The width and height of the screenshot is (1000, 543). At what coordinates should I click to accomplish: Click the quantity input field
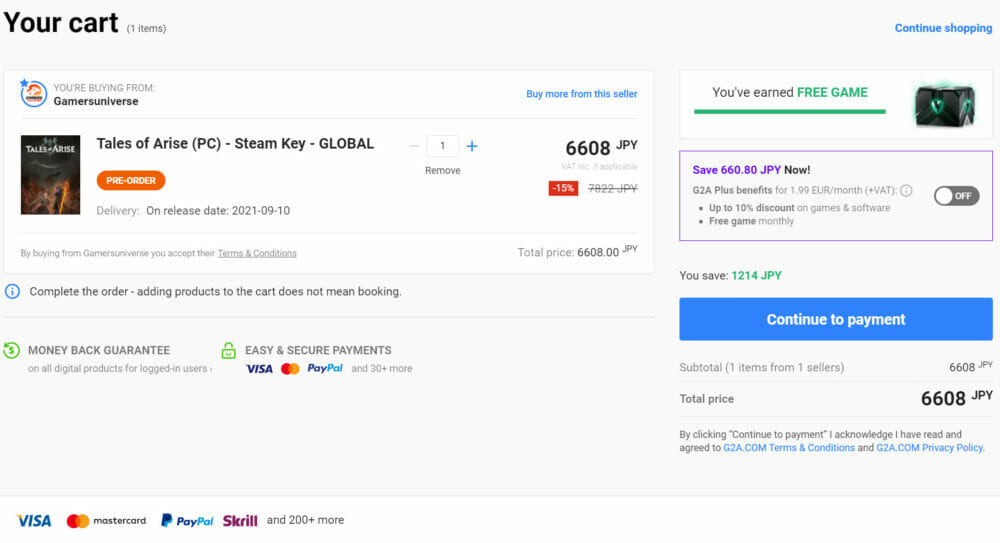pyautogui.click(x=442, y=146)
